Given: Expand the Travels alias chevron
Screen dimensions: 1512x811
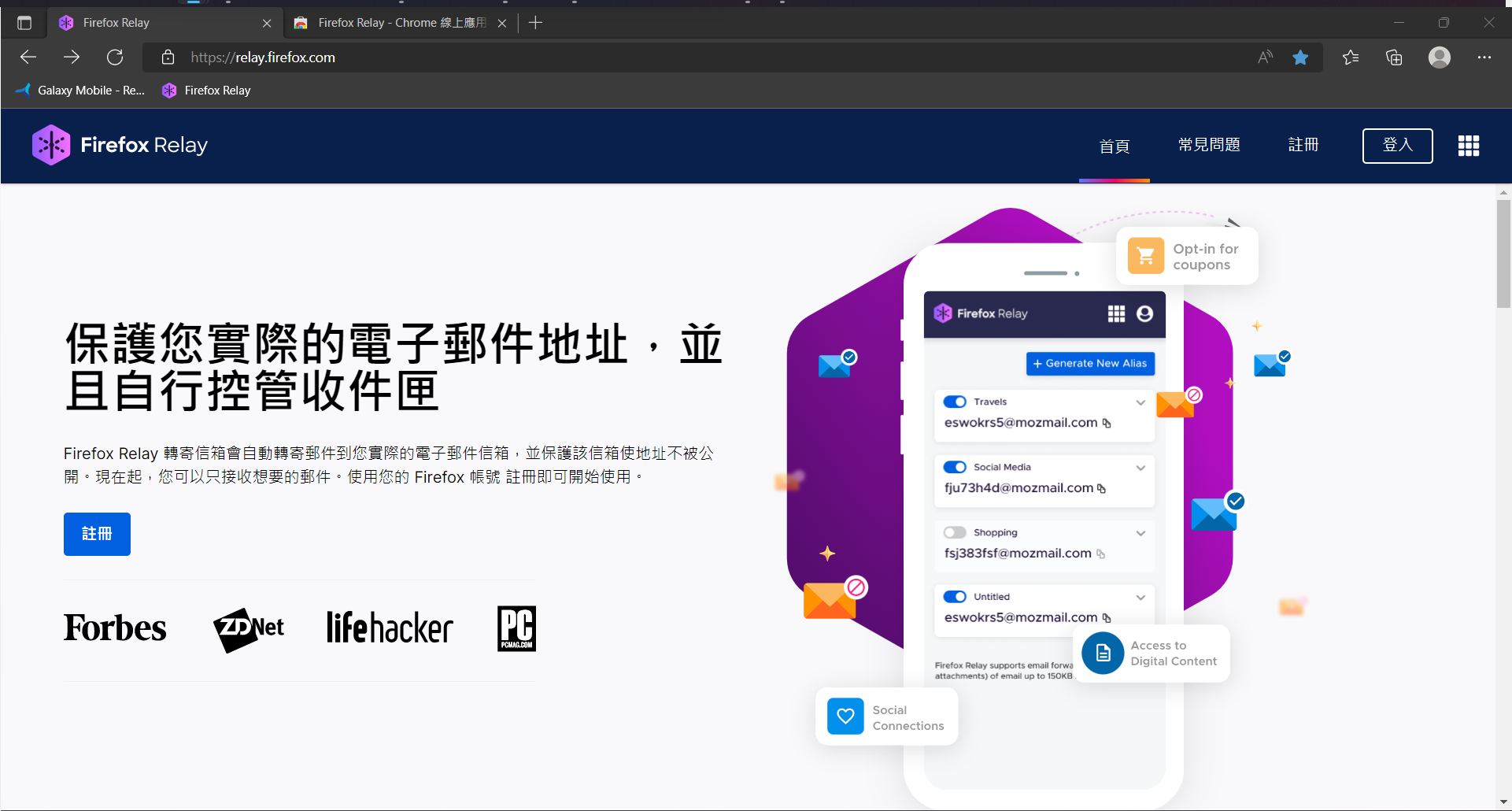Looking at the screenshot, I should pos(1140,402).
